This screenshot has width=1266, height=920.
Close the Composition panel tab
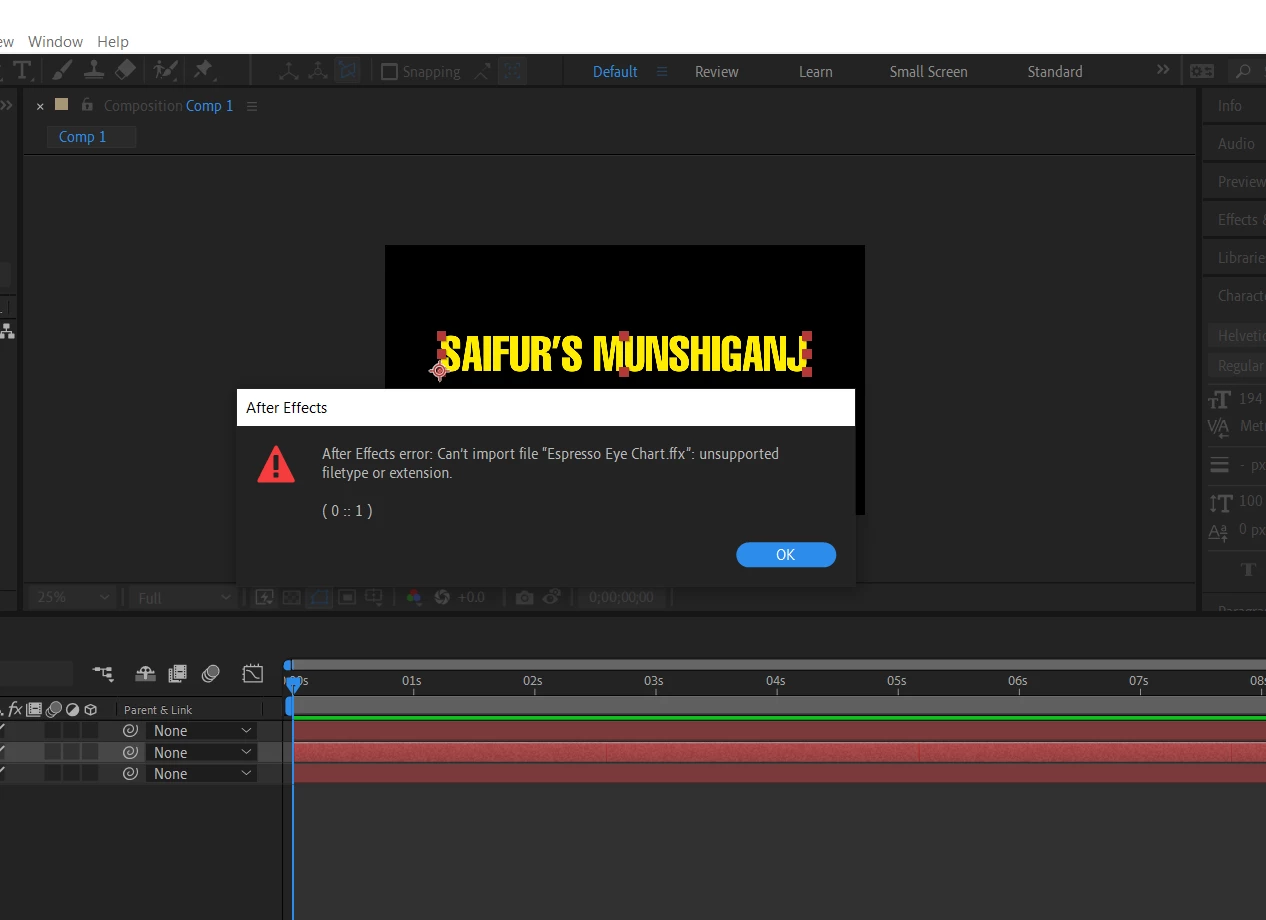(x=40, y=106)
